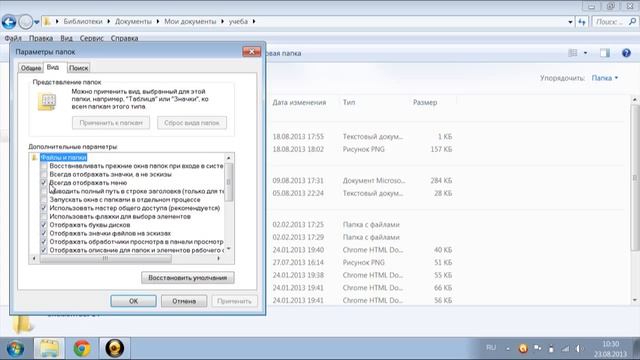
Task: Open the view options dropdown arrow
Action: [585, 53]
